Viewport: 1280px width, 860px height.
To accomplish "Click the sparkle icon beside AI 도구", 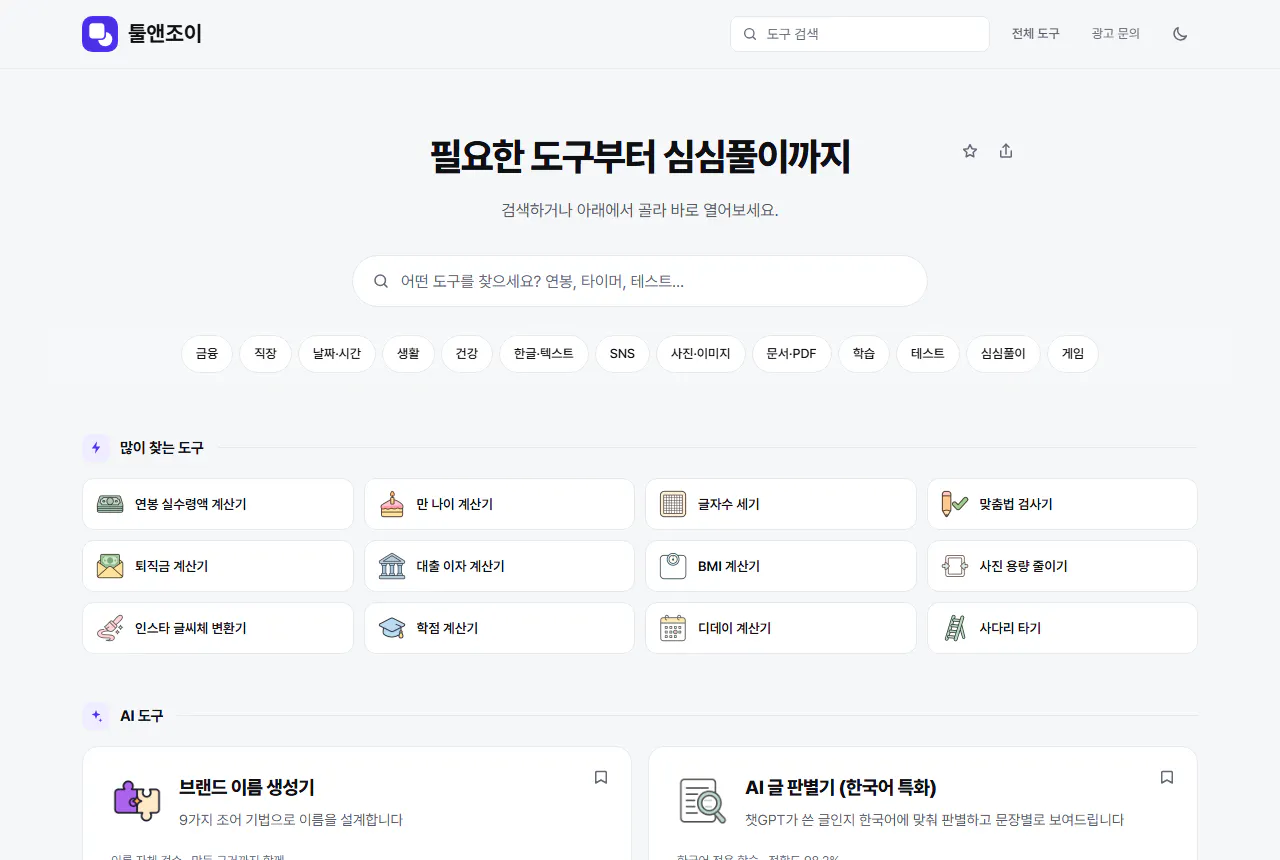I will 96,716.
